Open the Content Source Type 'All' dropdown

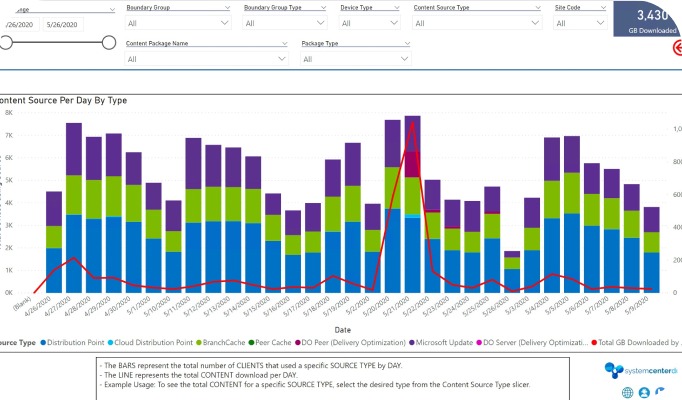[477, 23]
